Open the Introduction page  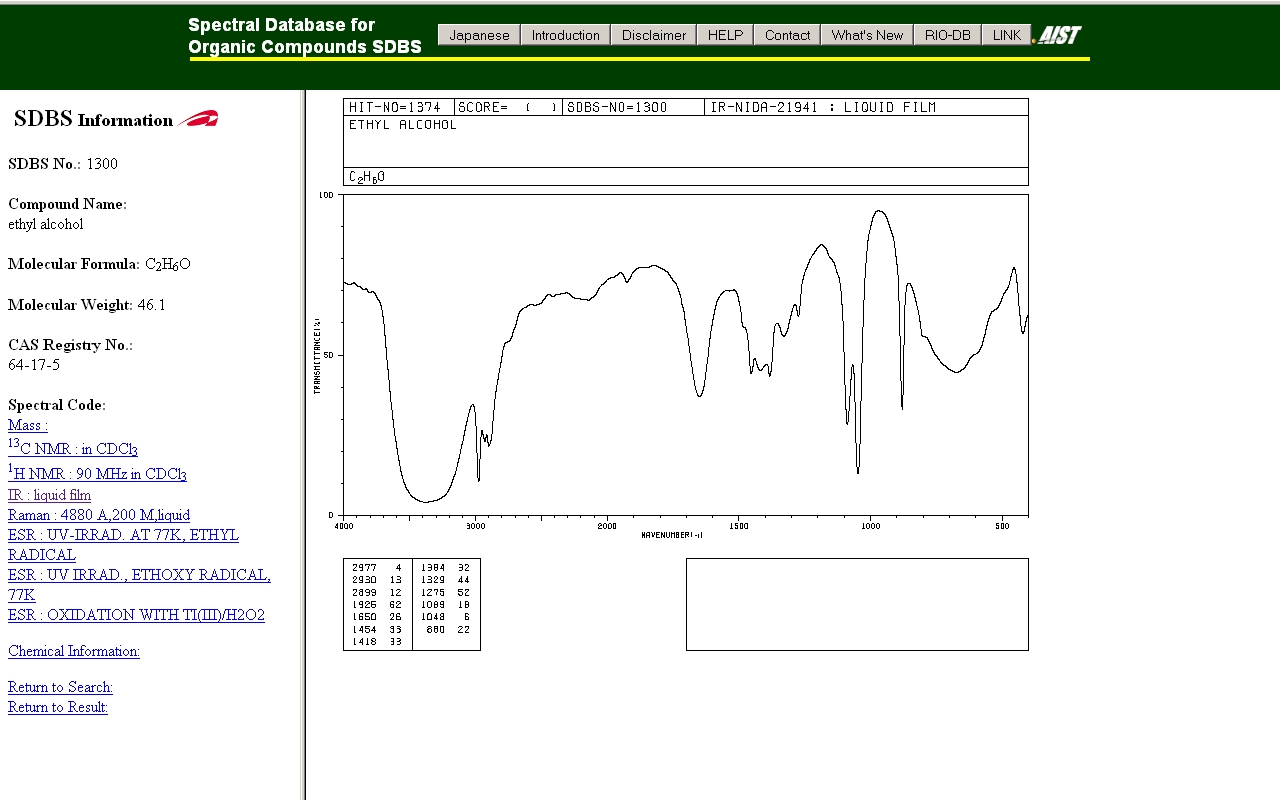(565, 35)
